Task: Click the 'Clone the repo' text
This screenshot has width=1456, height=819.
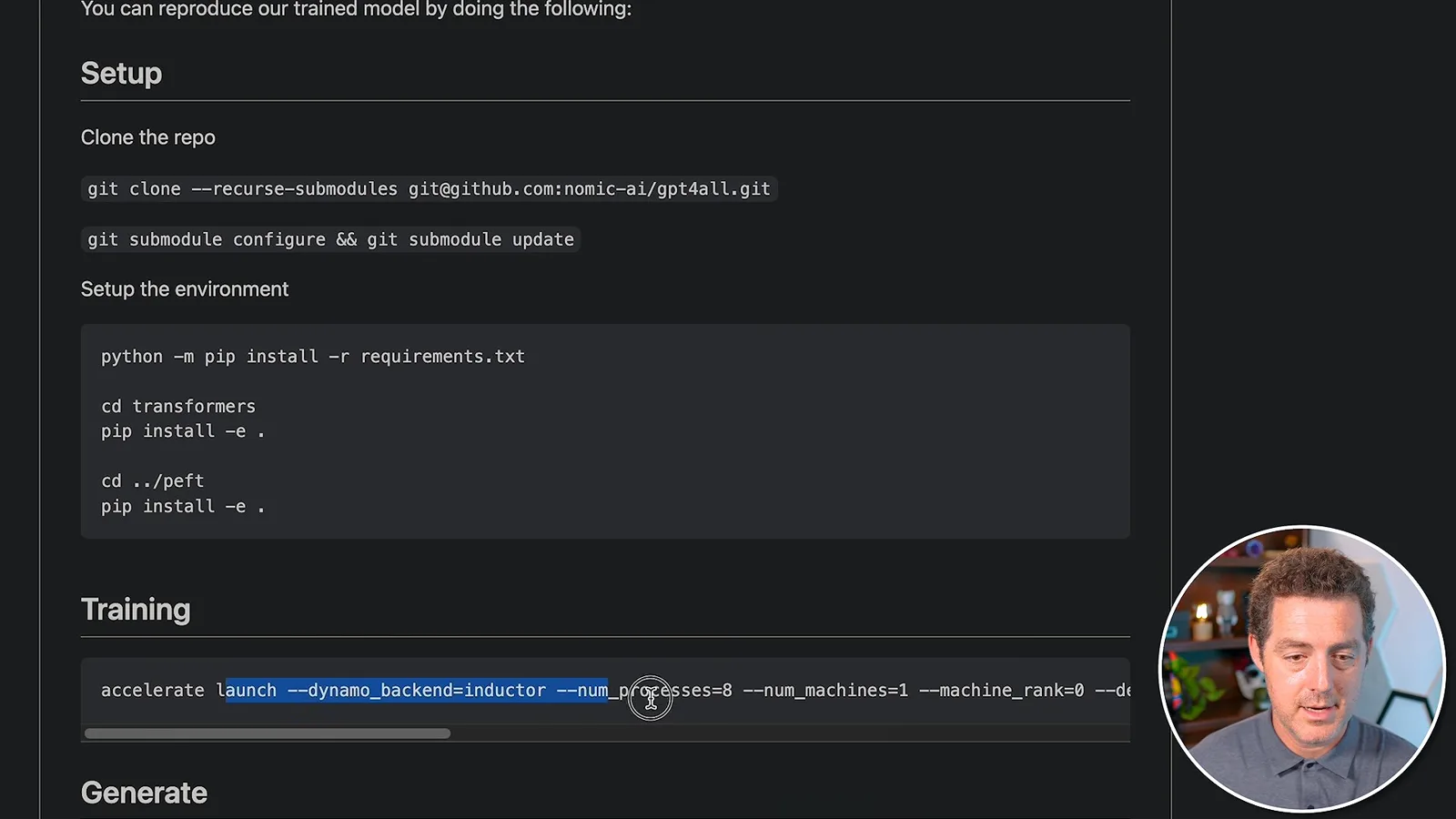Action: 148,137
